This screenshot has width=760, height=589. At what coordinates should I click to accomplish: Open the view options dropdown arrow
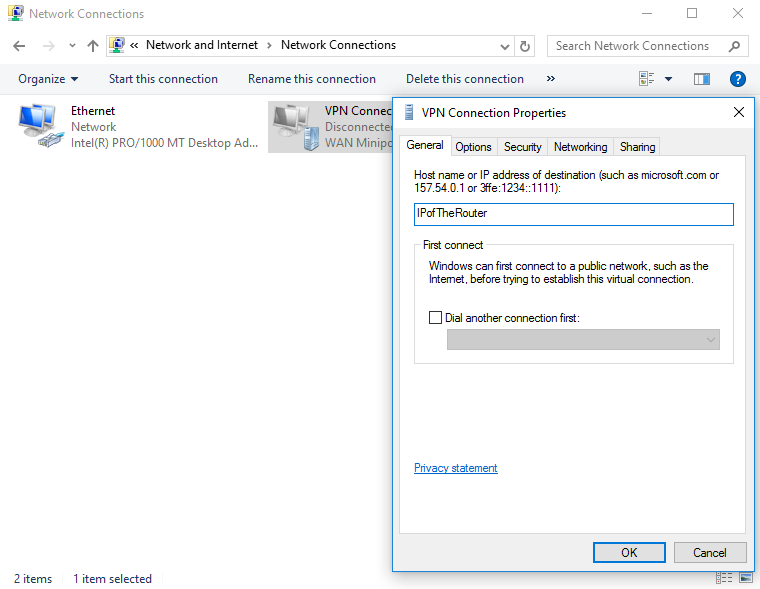(x=668, y=79)
